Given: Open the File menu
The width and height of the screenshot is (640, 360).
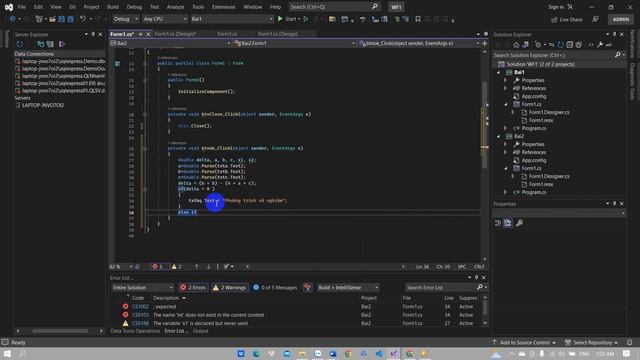Looking at the screenshot, I should (22, 7).
